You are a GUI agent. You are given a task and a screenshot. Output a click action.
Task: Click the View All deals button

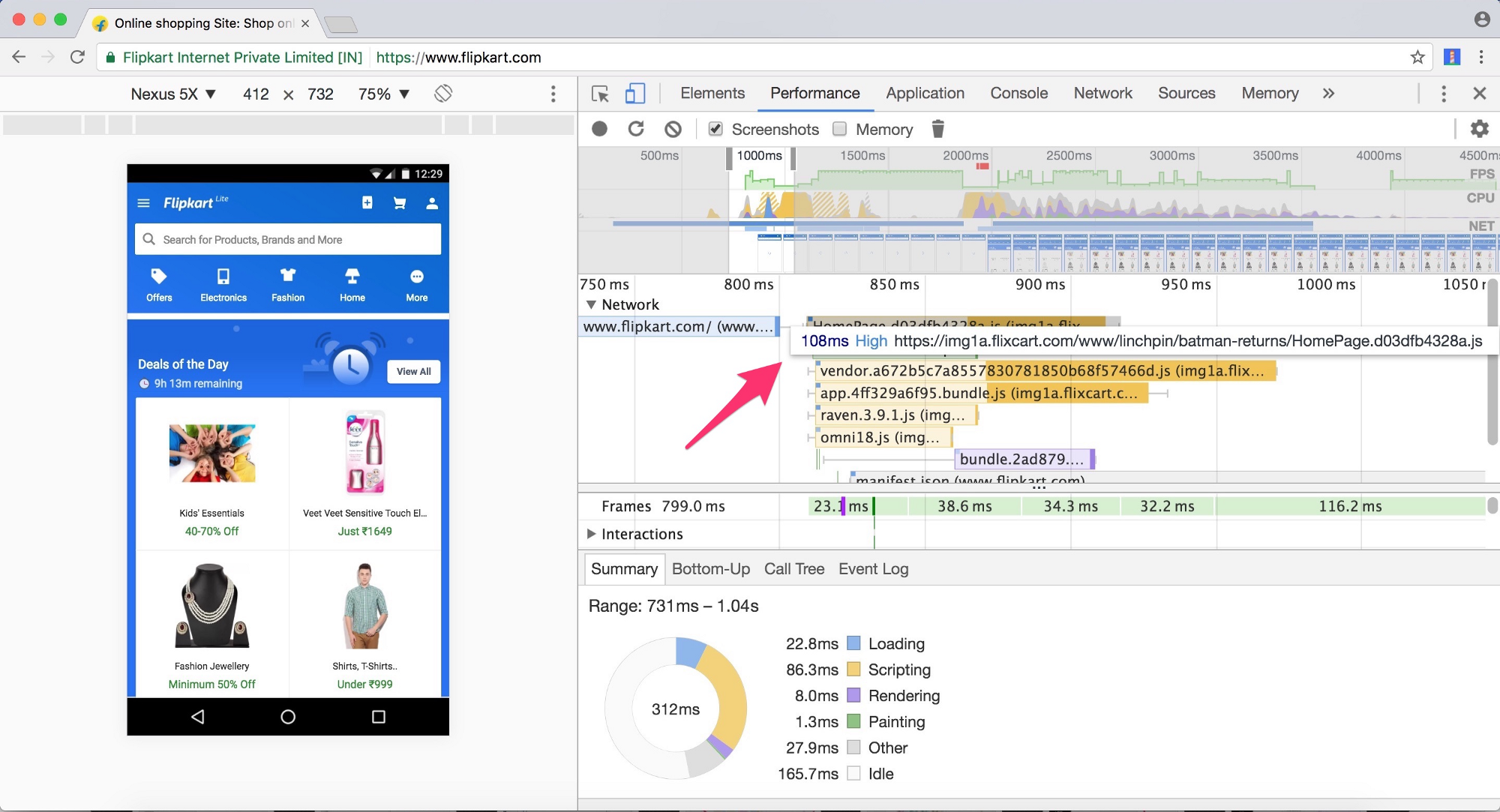[413, 371]
